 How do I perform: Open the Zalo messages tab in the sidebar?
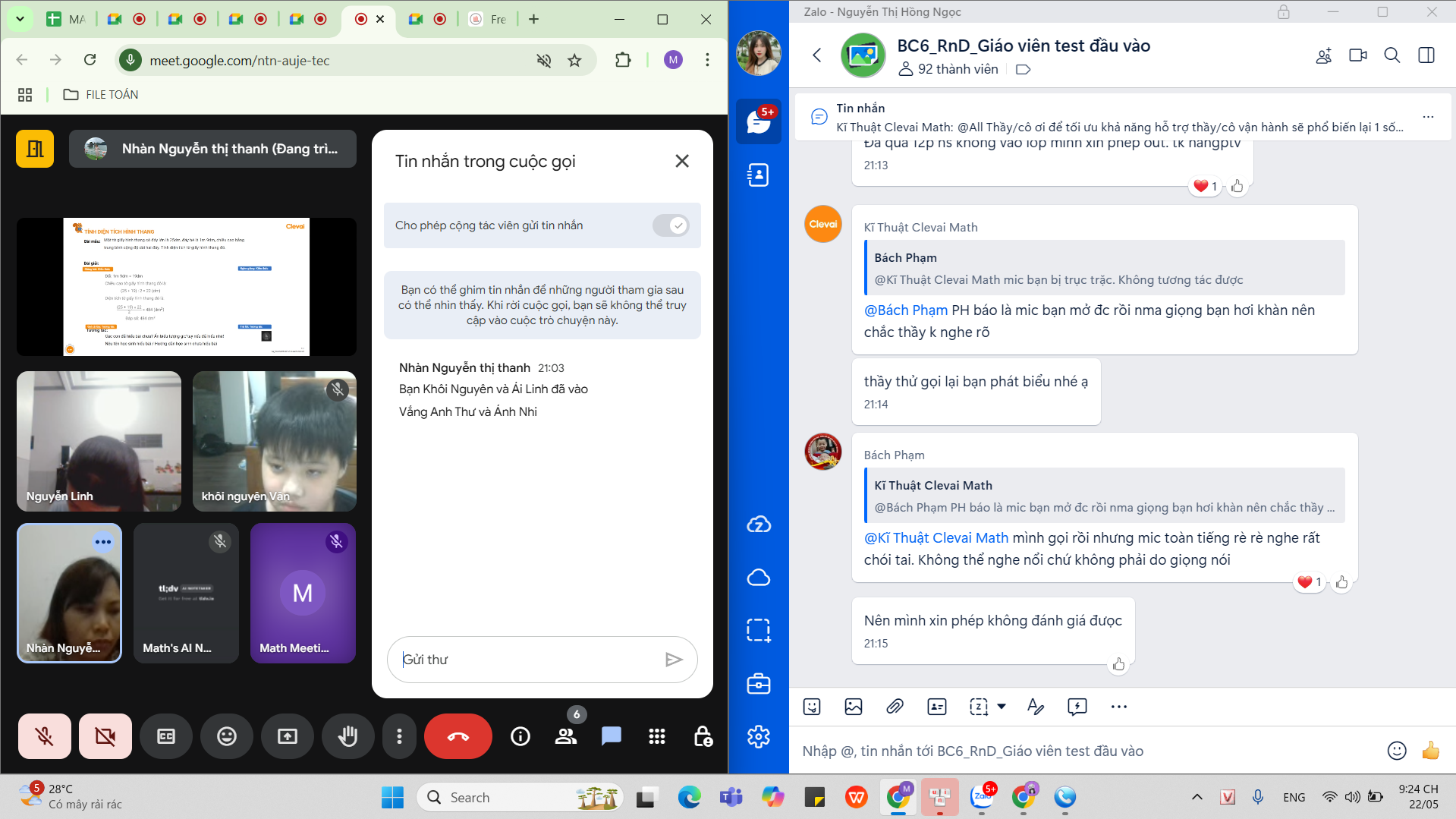(759, 121)
